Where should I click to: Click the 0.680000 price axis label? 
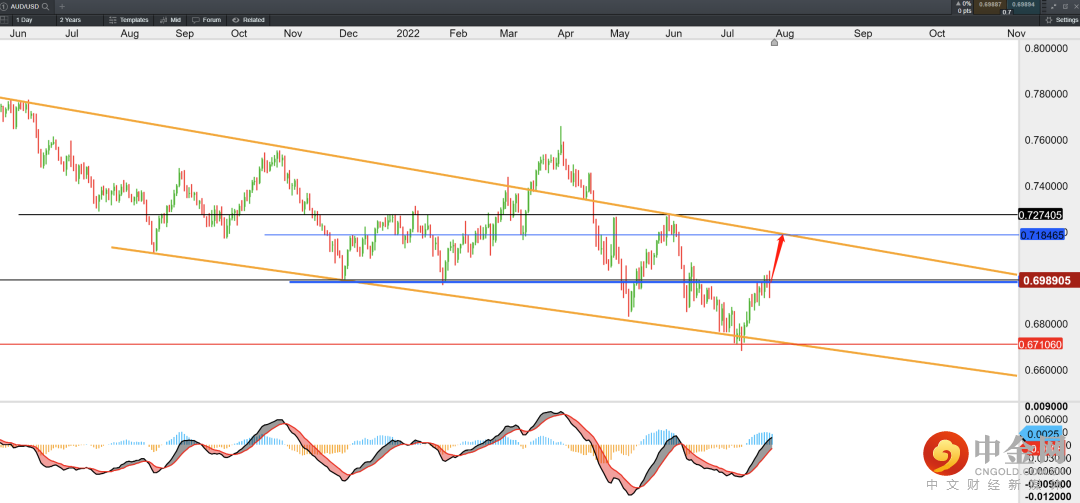pyautogui.click(x=1047, y=325)
